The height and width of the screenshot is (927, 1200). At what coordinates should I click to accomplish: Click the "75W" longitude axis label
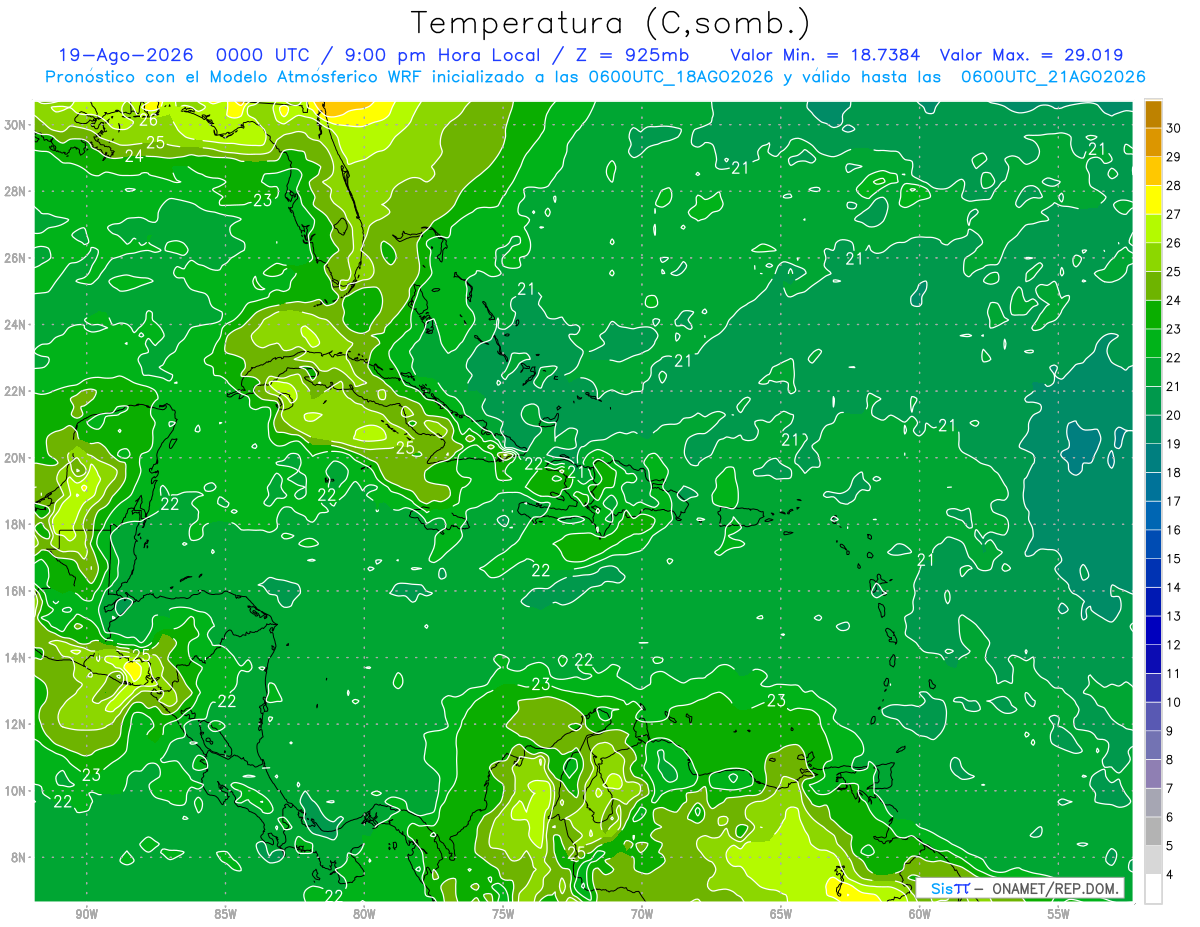[x=503, y=914]
